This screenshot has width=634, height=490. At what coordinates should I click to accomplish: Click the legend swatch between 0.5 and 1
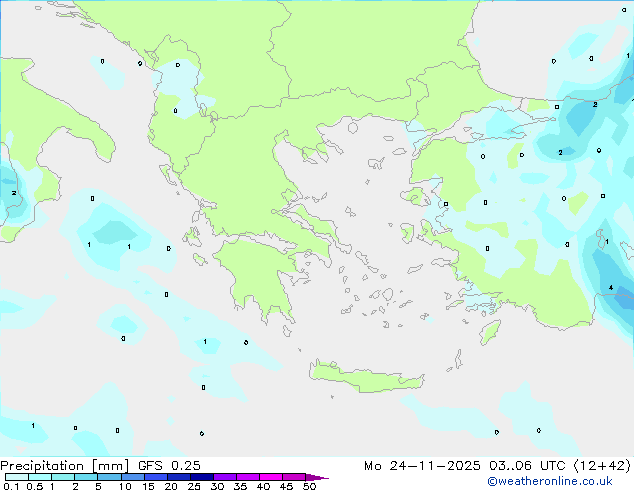coord(40,477)
